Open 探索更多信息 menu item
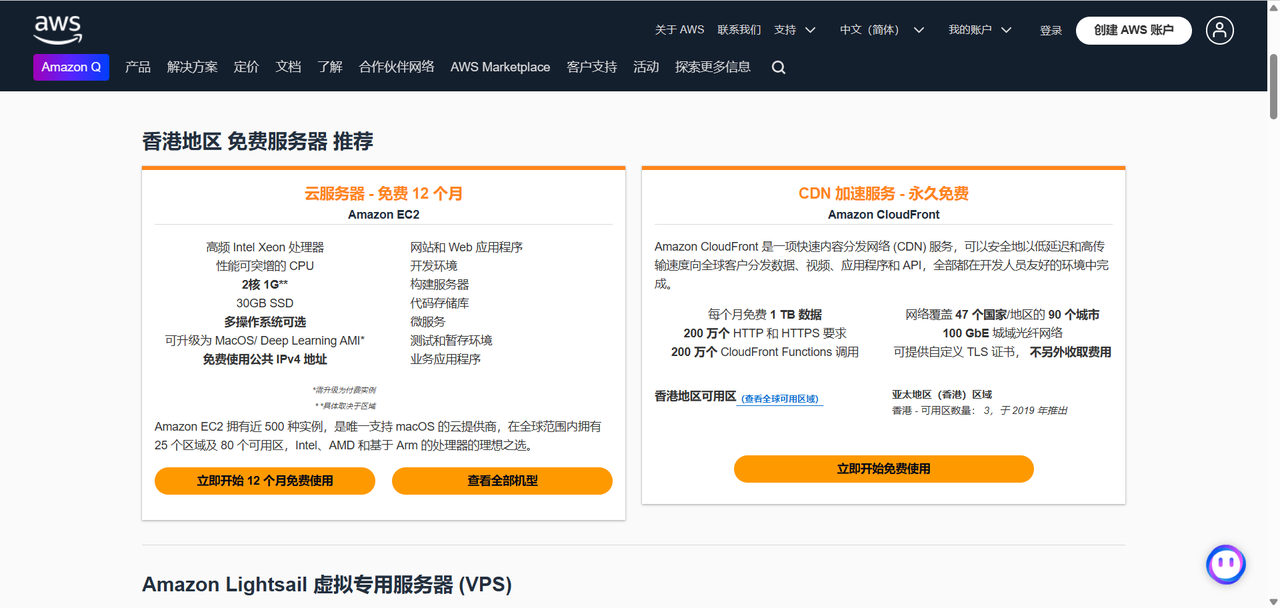Image resolution: width=1280 pixels, height=608 pixels. (x=713, y=67)
